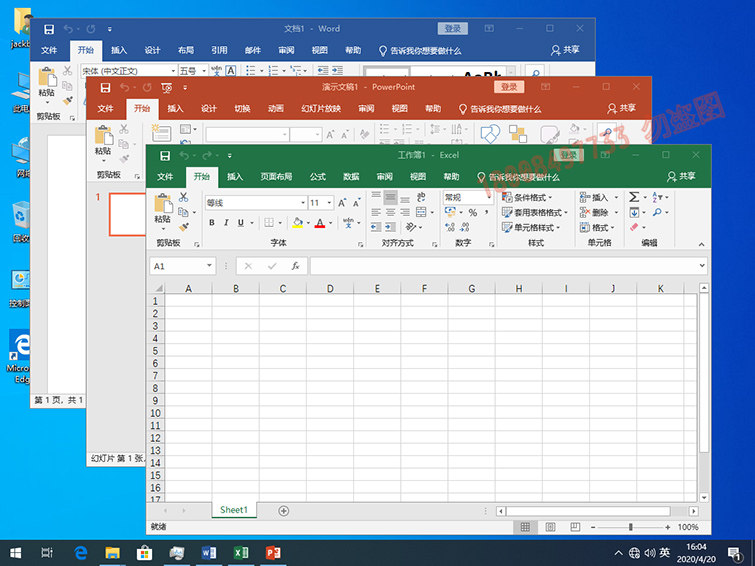Click Merge & Center icon in Excel
Screen dimensions: 755x566
coord(421,212)
